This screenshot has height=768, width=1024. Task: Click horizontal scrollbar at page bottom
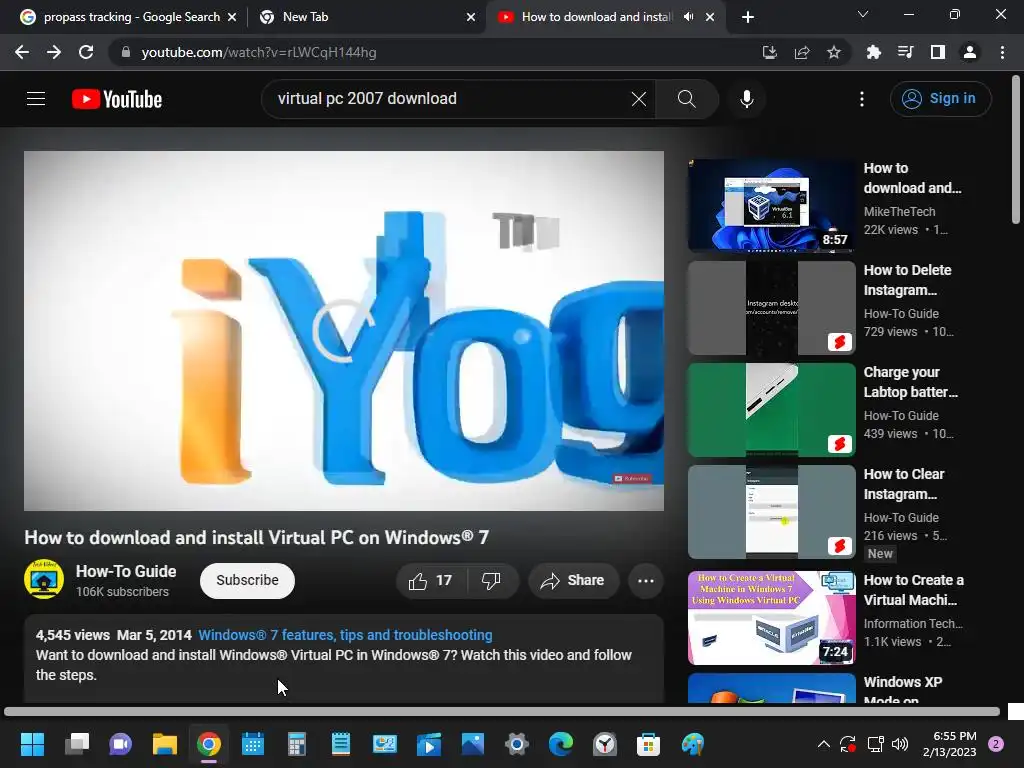click(502, 711)
